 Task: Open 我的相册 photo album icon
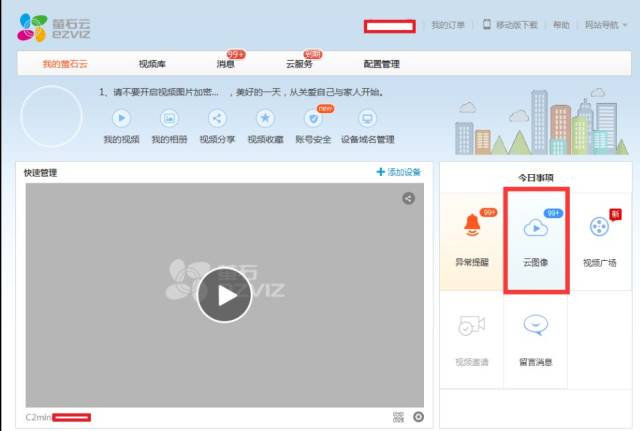coord(169,118)
